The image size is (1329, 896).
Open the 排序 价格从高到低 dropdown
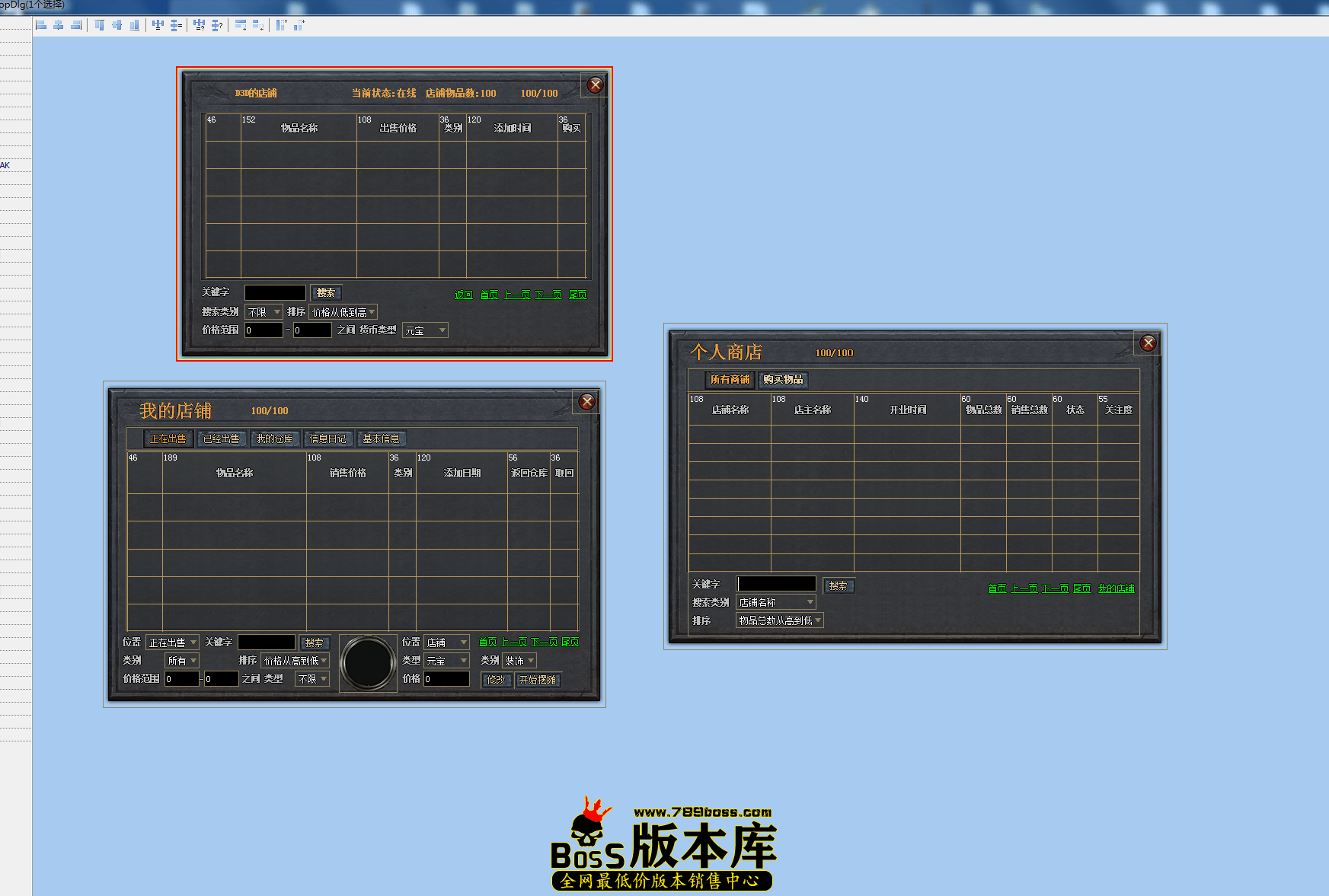[293, 660]
